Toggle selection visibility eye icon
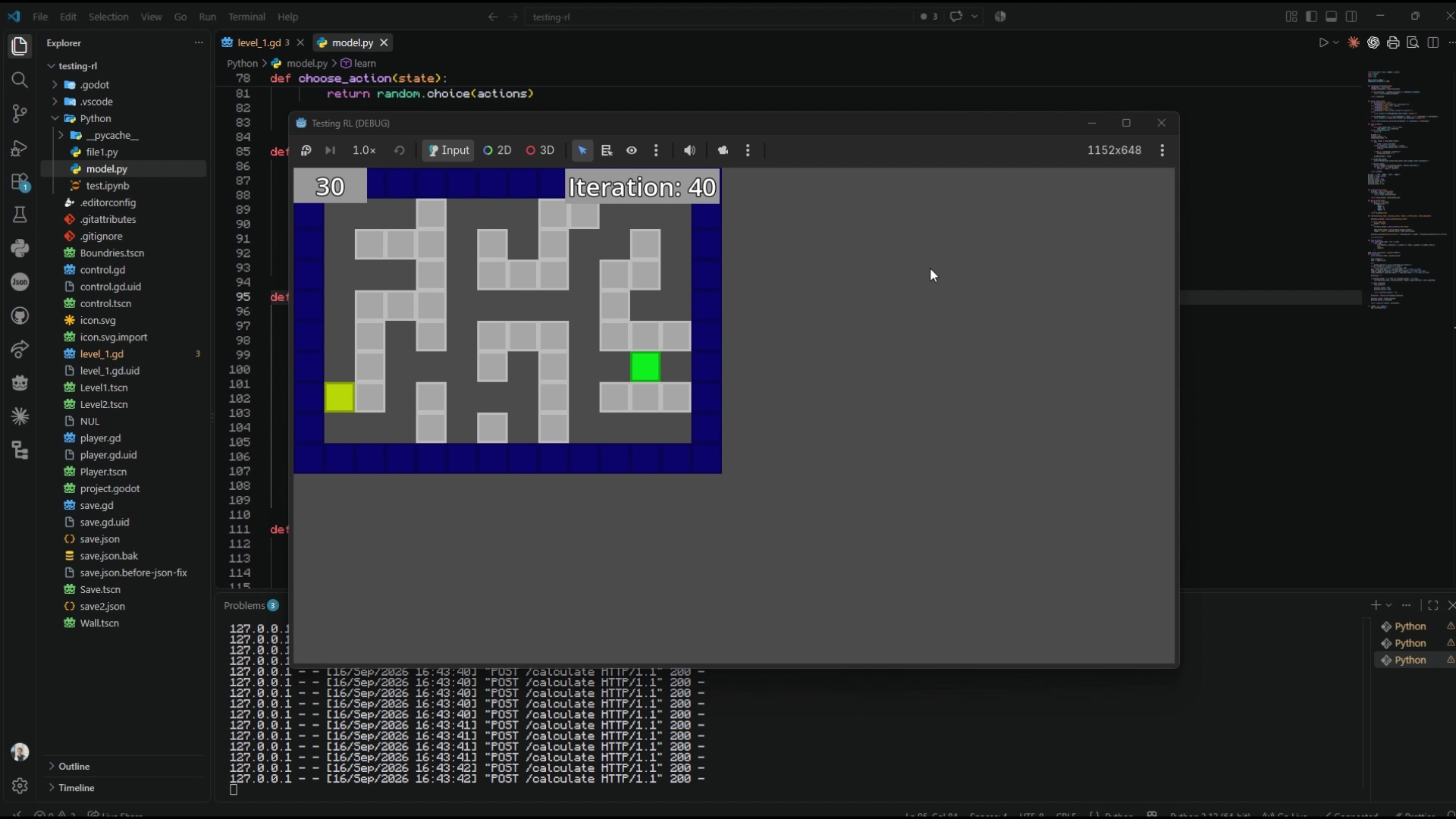 [632, 150]
